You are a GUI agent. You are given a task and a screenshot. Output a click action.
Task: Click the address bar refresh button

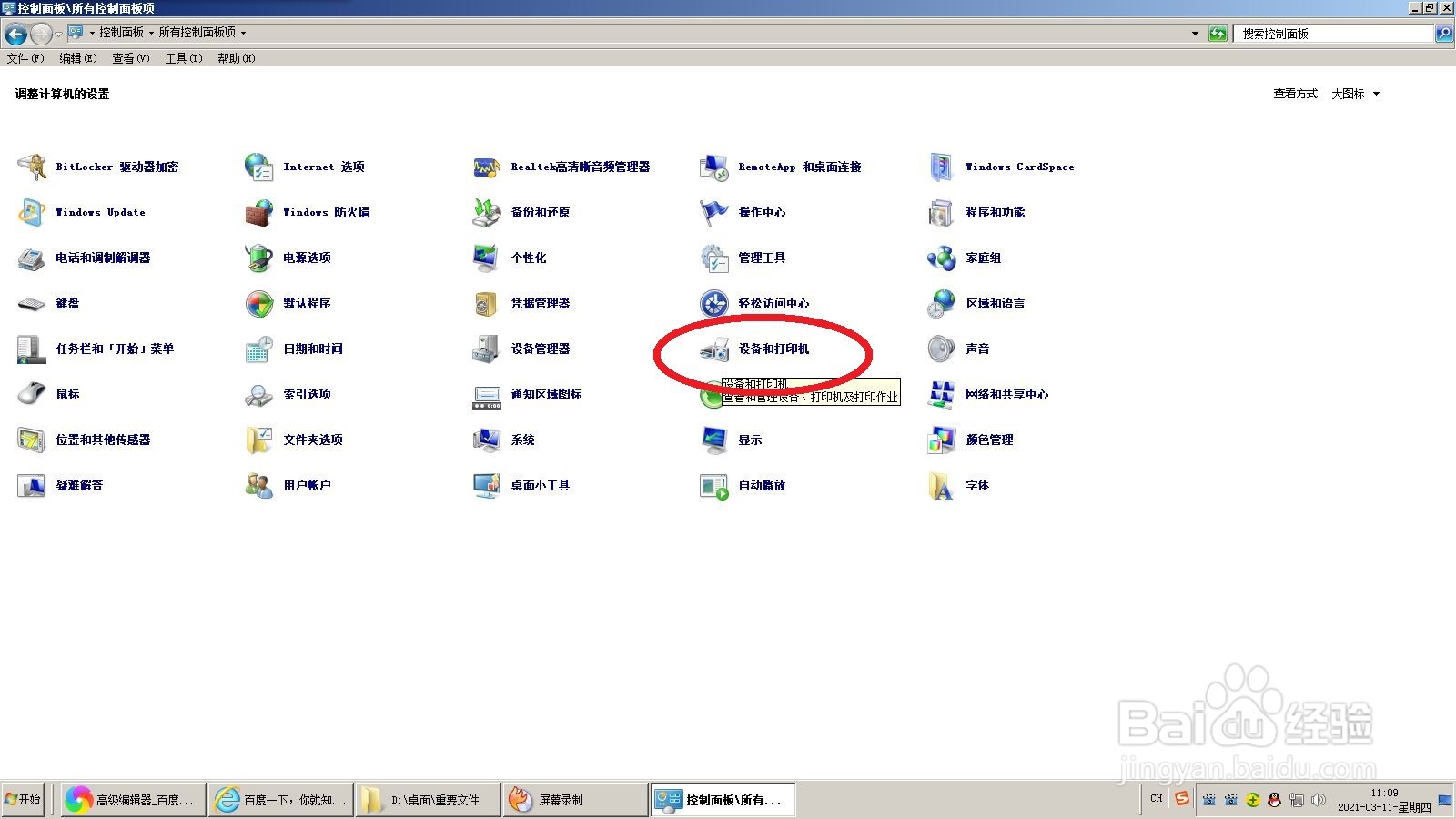1218,34
